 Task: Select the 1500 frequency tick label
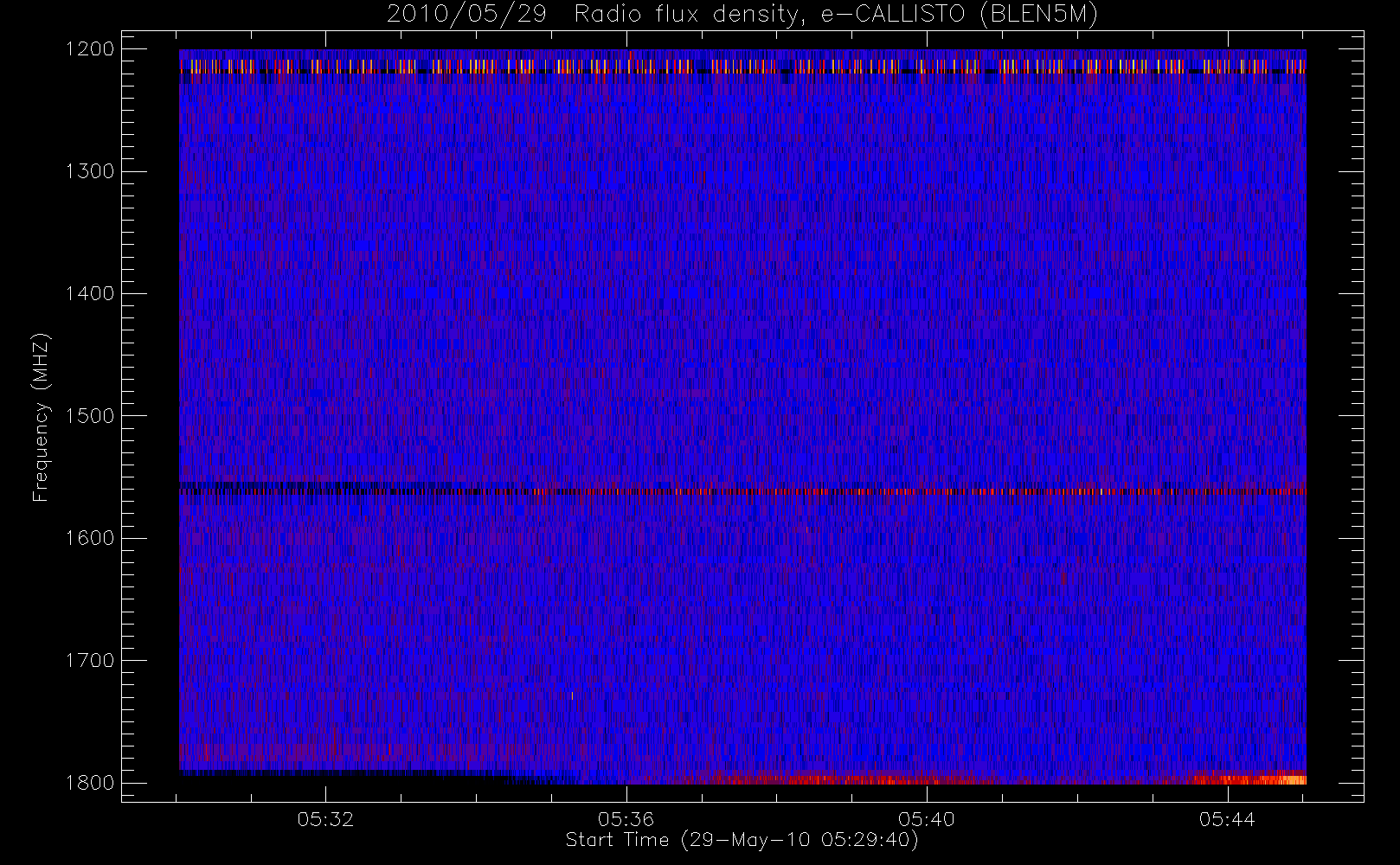pos(90,416)
